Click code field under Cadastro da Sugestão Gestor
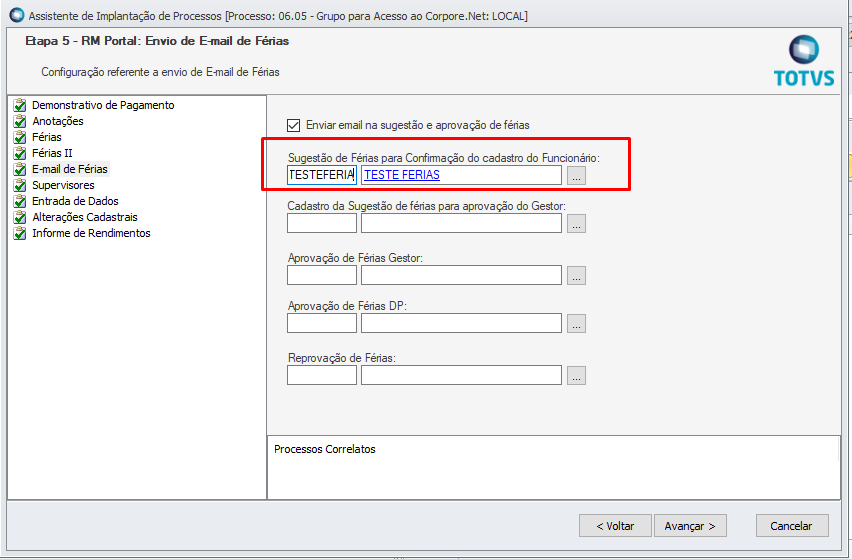This screenshot has height=559, width=852. pyautogui.click(x=322, y=223)
